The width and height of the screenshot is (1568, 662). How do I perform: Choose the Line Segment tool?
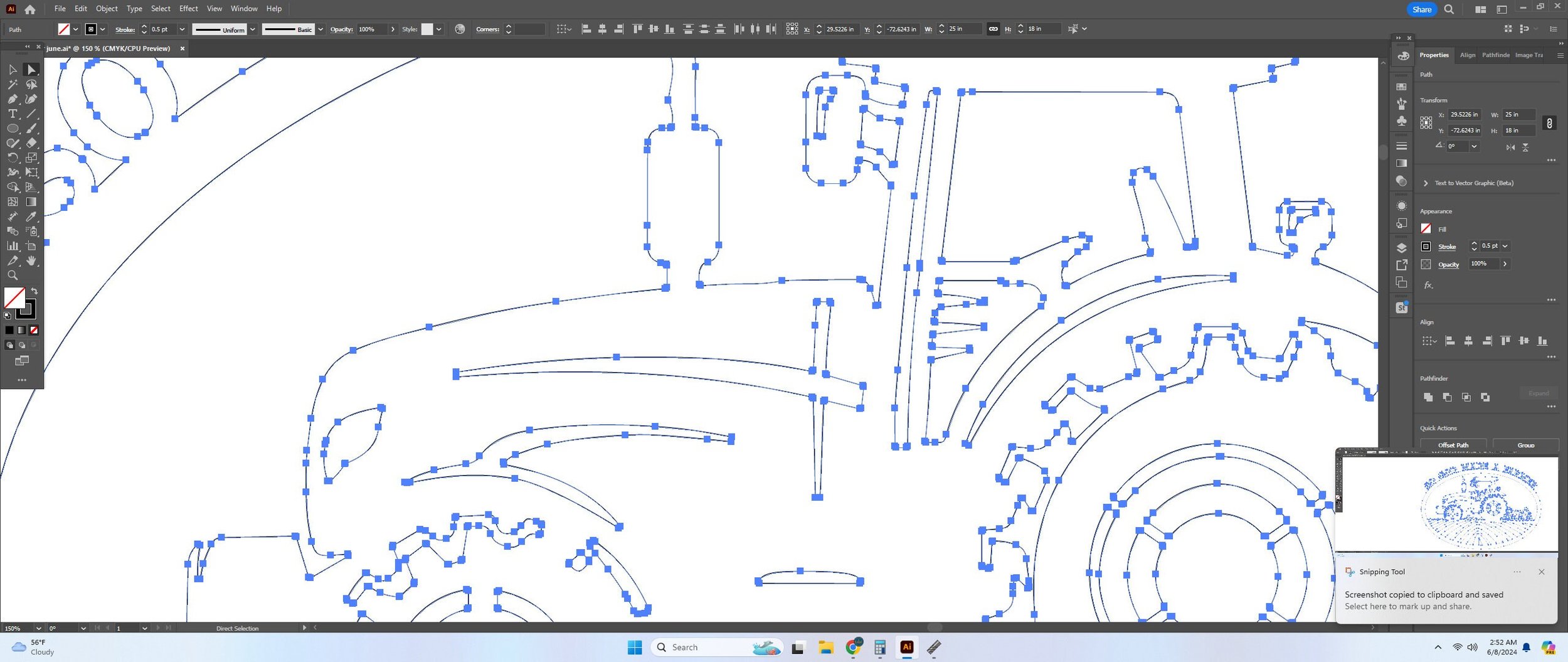tap(31, 114)
